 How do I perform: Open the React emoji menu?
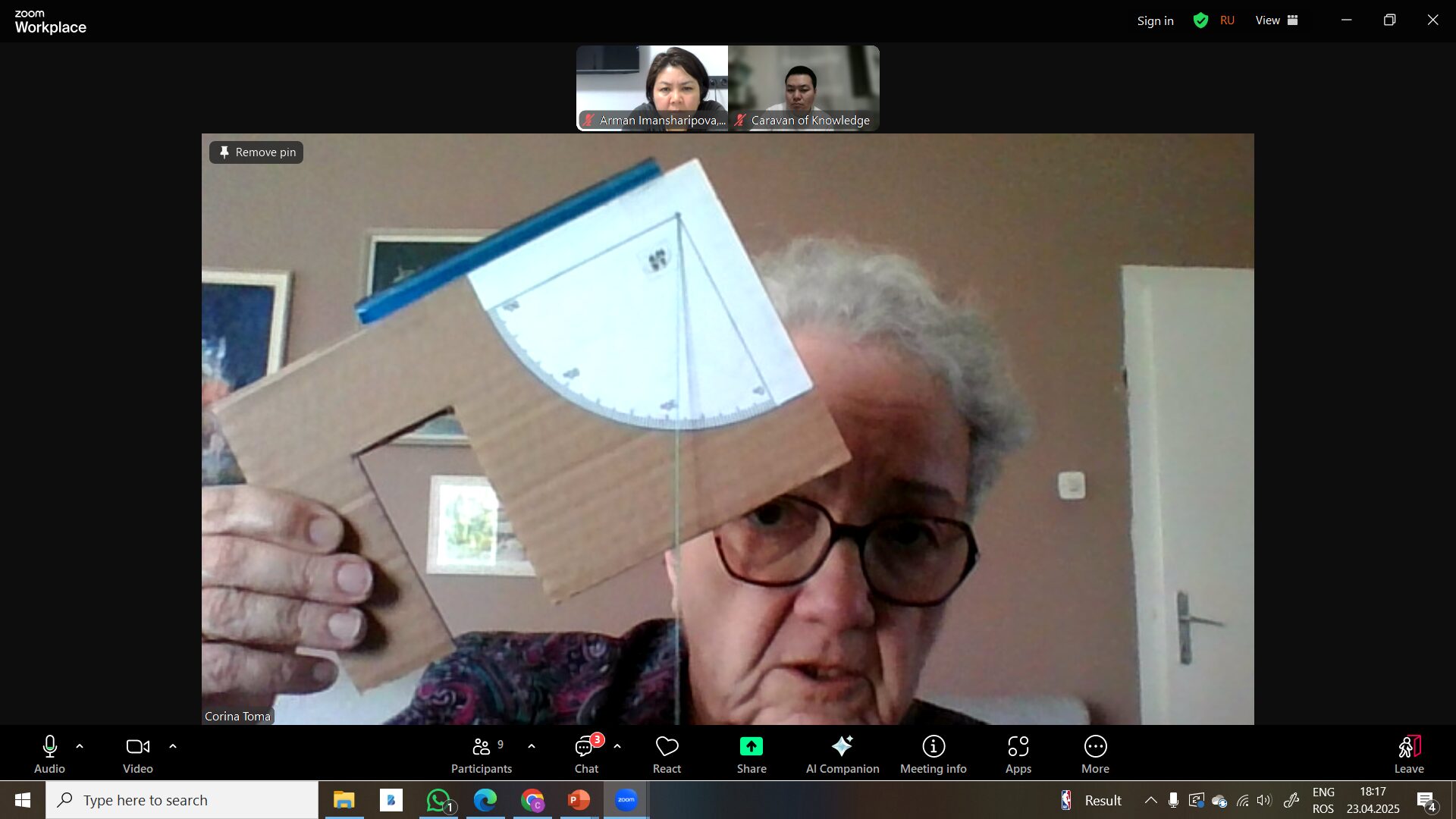667,755
